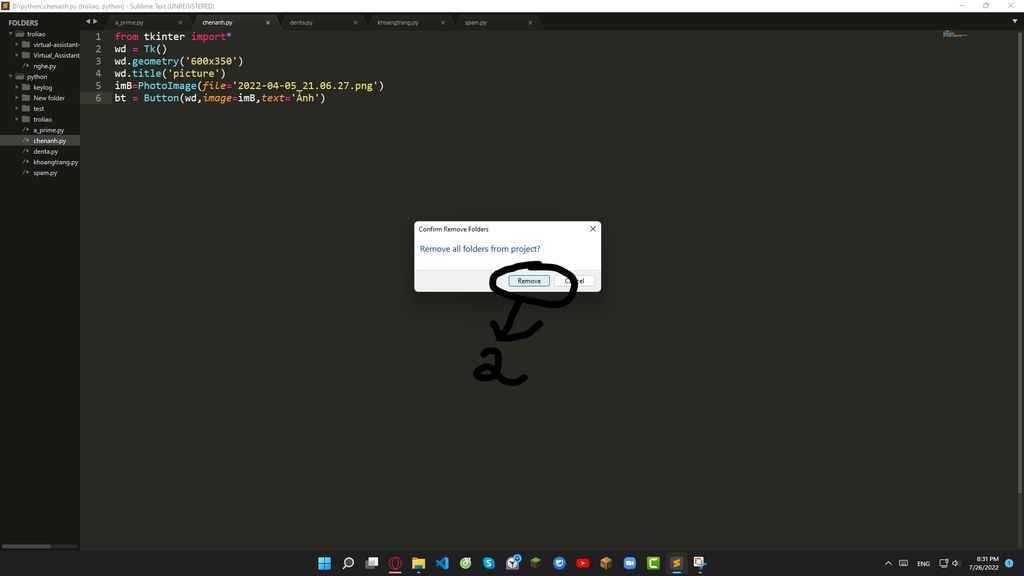Open Snipping Tool icon on the taskbar

pos(700,563)
